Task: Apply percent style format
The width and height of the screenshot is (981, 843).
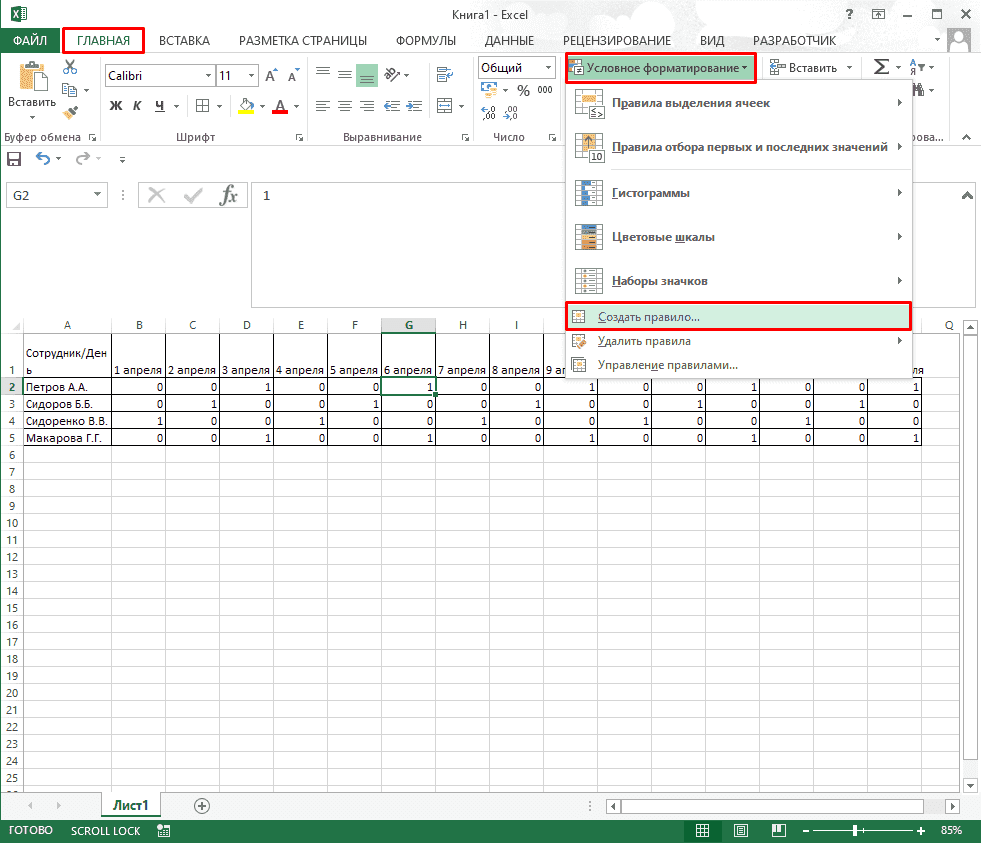Action: (524, 90)
